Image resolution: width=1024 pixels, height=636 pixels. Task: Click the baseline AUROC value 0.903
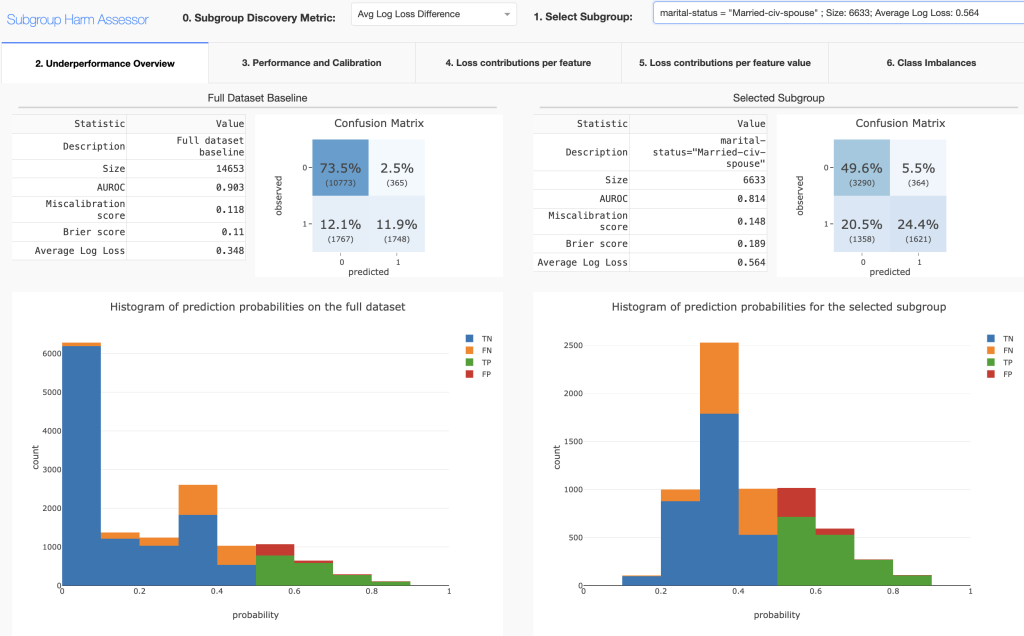tap(230, 187)
